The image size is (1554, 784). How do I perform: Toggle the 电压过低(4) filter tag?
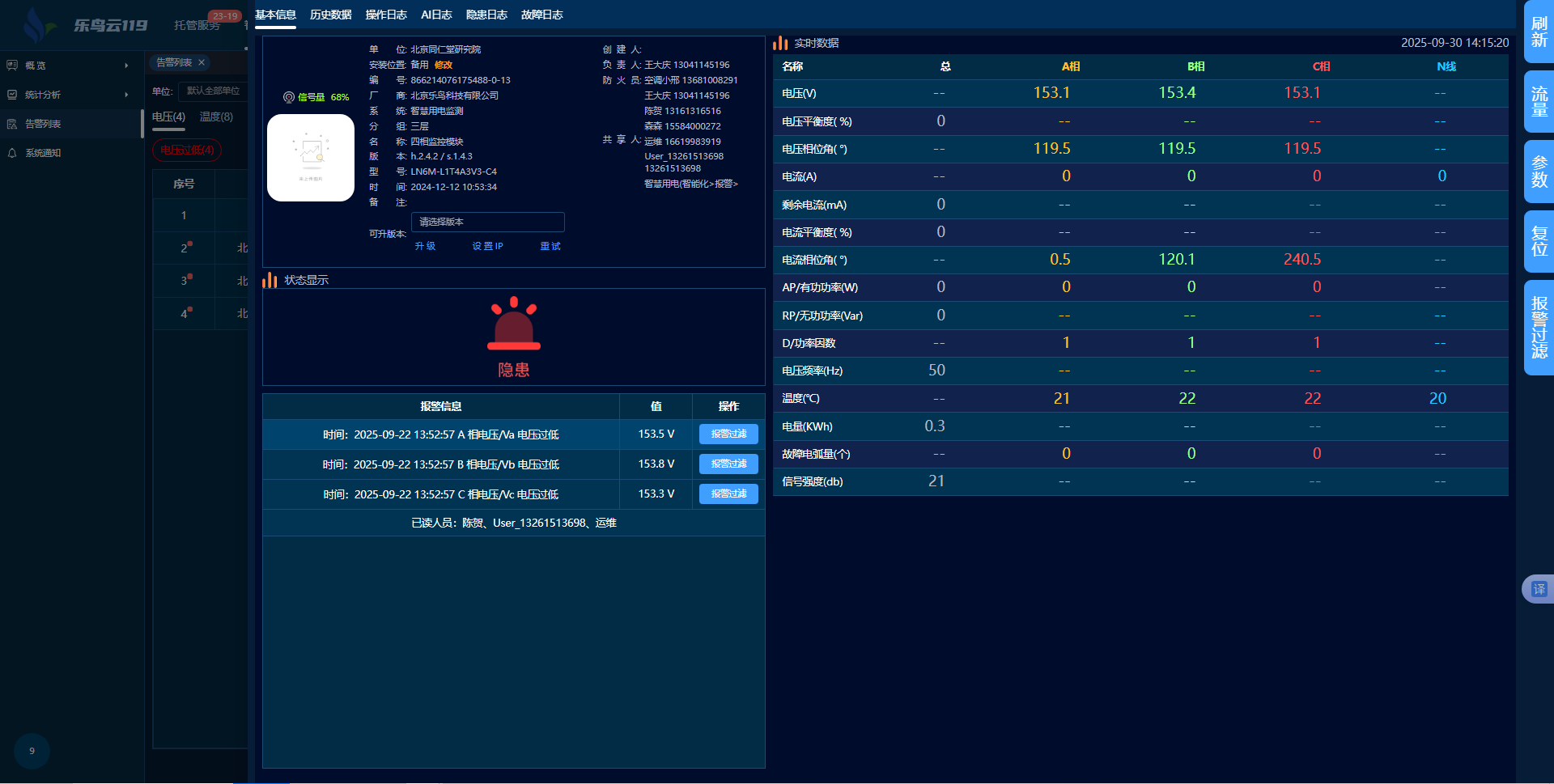[187, 150]
